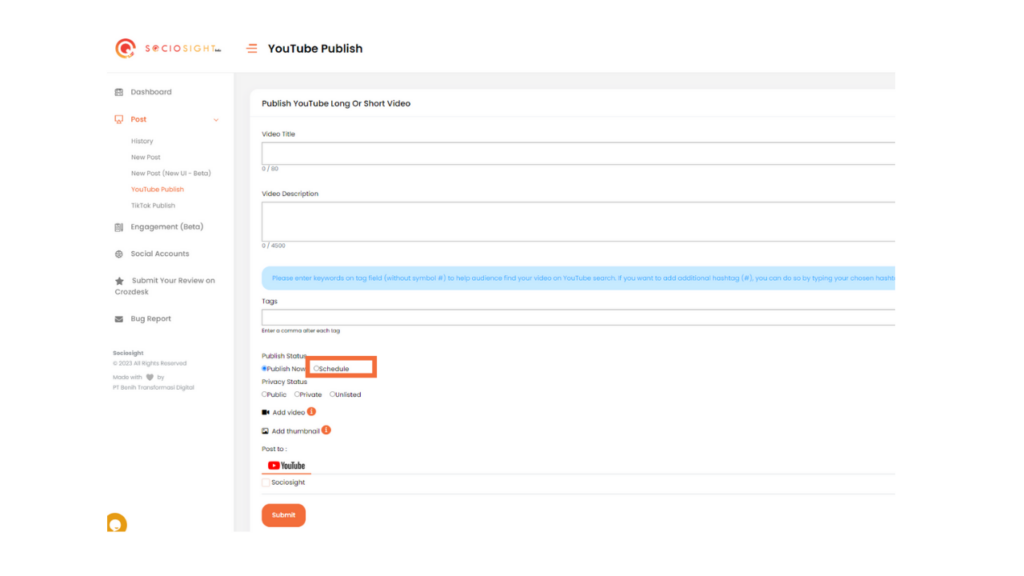Click the Add video link
The image size is (1024, 576).
click(289, 413)
